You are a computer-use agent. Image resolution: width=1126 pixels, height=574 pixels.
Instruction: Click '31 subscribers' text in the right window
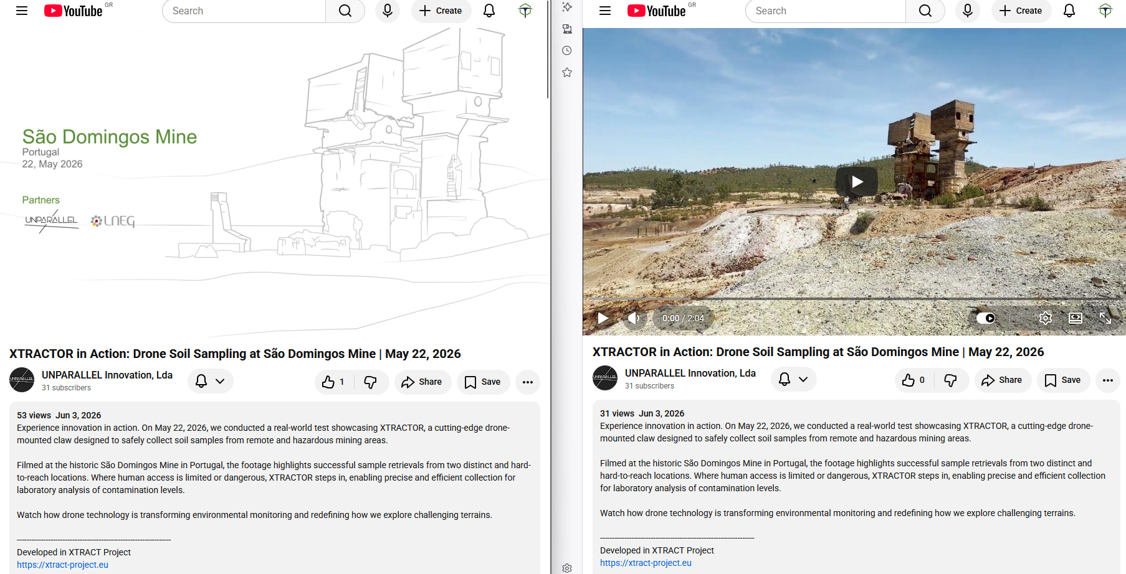[x=649, y=386]
